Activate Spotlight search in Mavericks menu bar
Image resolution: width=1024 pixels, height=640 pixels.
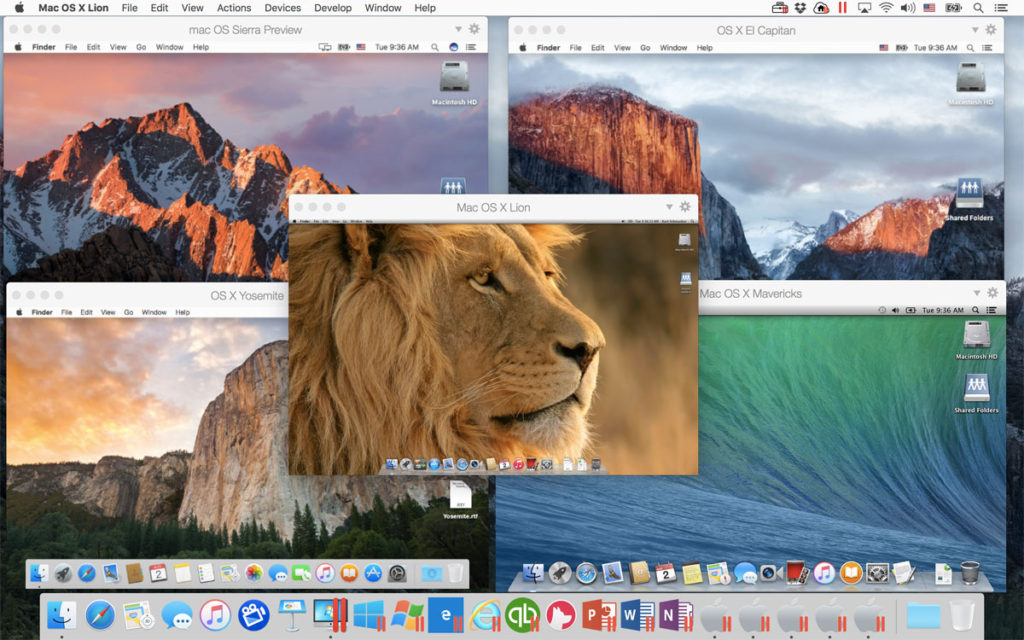click(x=976, y=310)
